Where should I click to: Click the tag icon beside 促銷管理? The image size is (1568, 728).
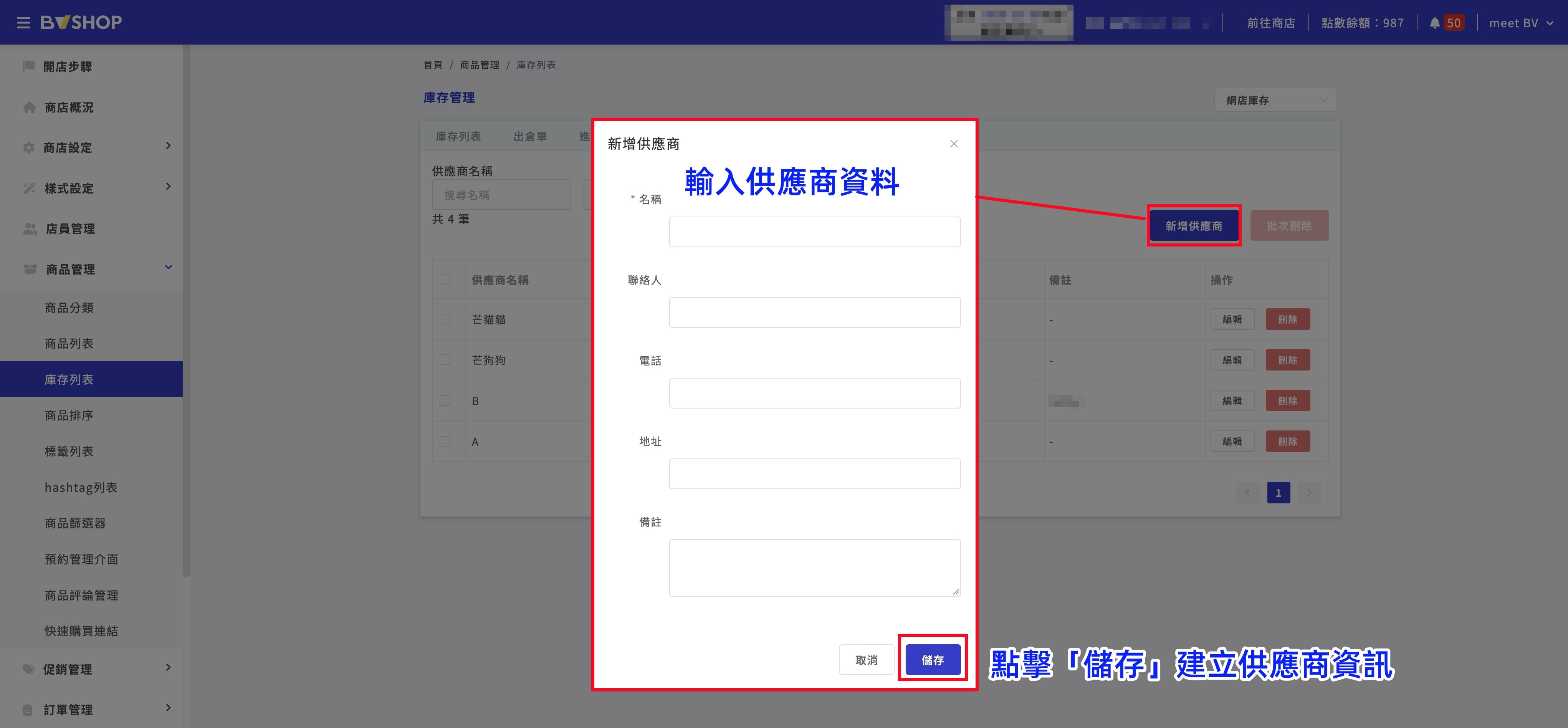pos(29,670)
